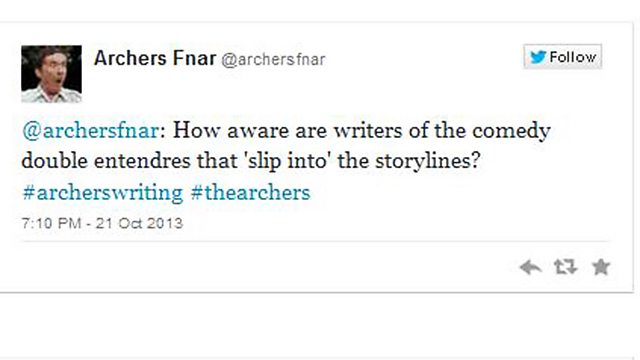Open the #thearchers hashtag
The height and width of the screenshot is (360, 640).
pos(250,193)
